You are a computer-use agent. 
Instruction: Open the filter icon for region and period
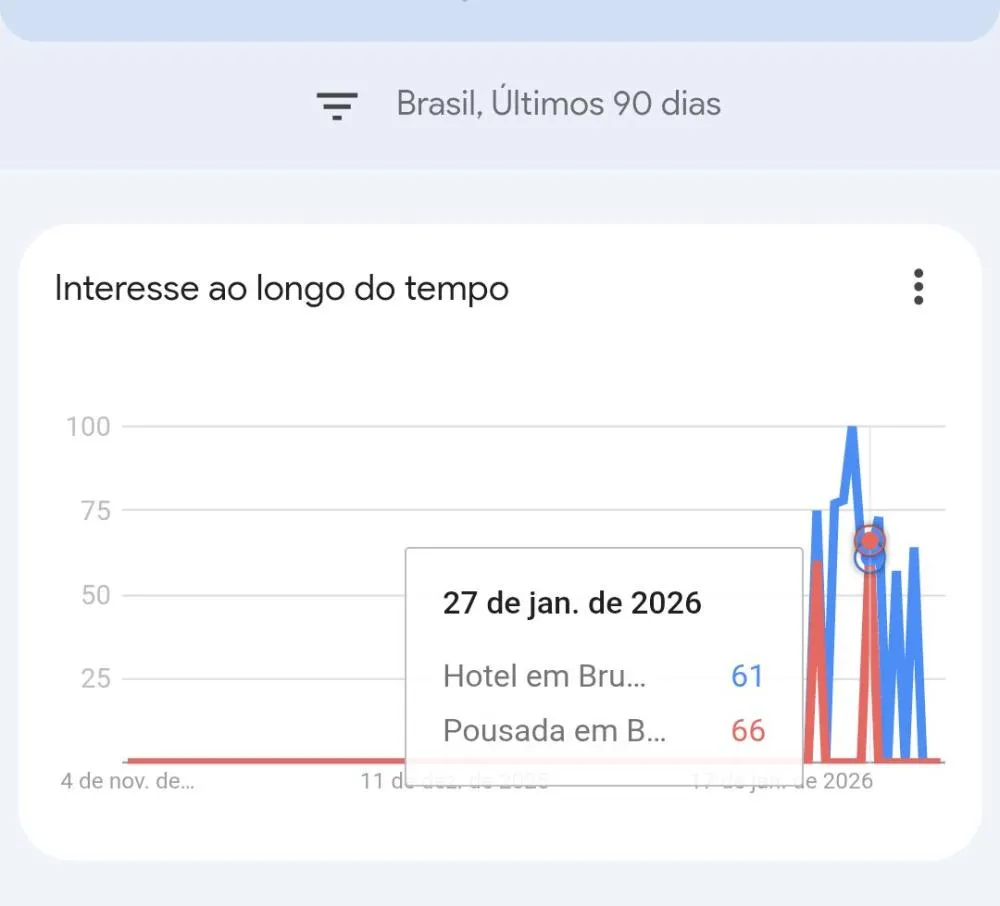(337, 104)
